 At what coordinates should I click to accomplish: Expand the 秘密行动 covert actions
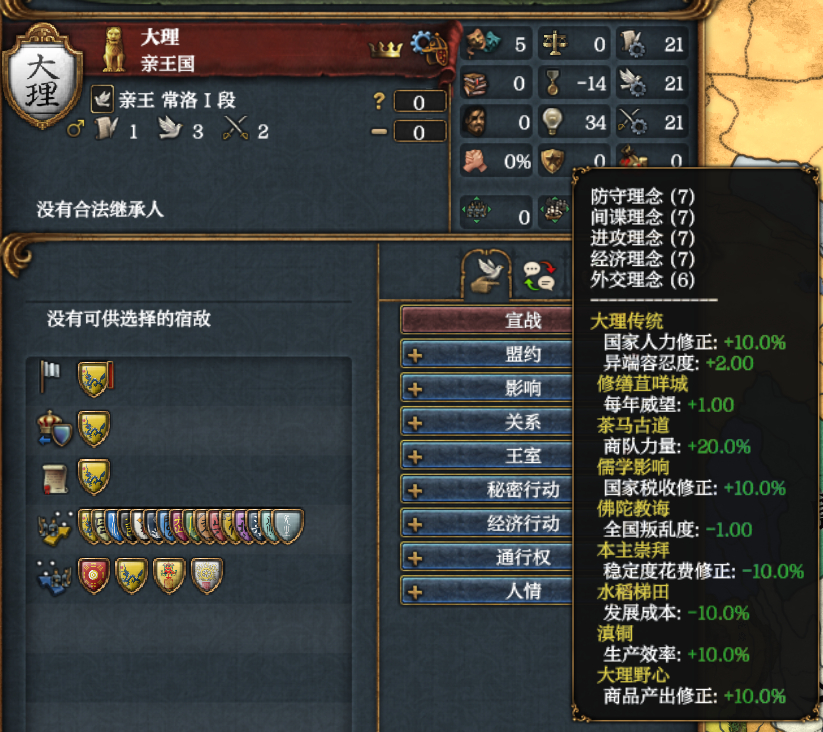coord(486,490)
